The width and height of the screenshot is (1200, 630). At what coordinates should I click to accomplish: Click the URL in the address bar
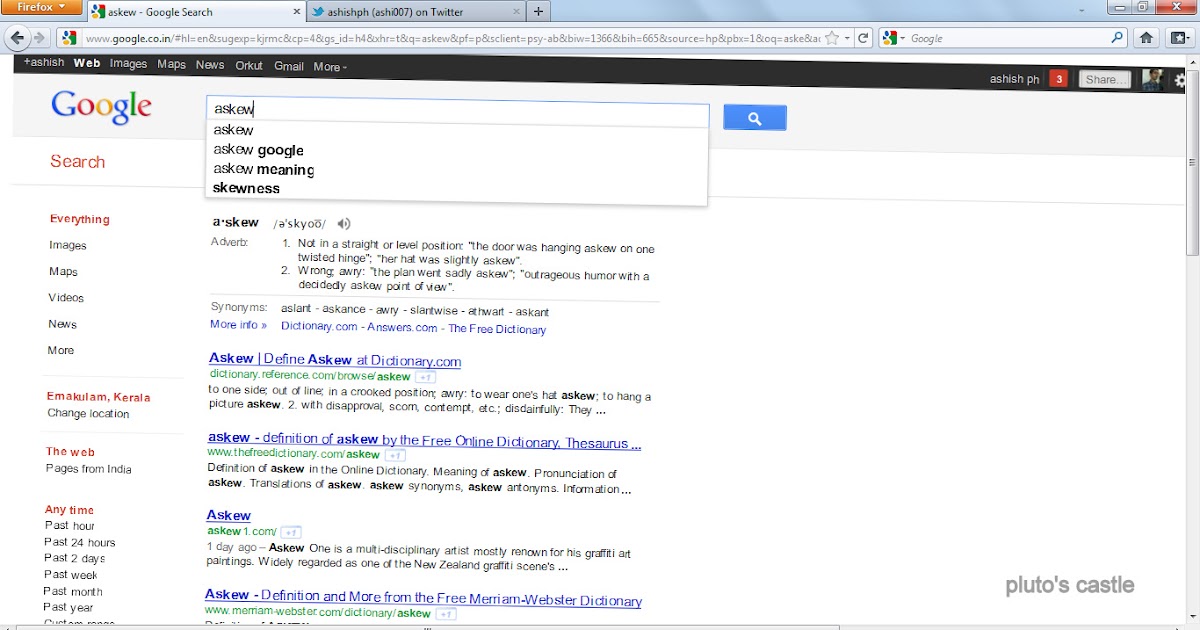(x=452, y=38)
